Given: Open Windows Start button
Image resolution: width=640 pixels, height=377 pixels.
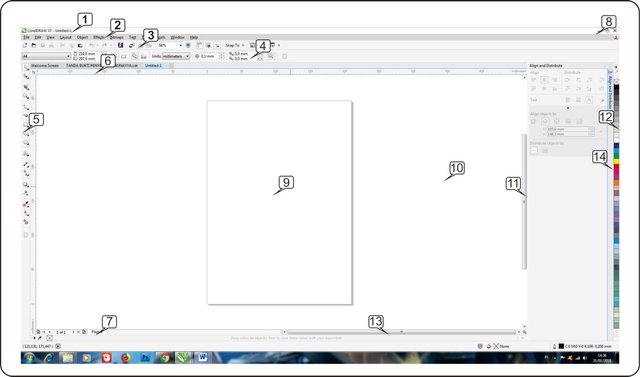Looking at the screenshot, I should tap(29, 358).
